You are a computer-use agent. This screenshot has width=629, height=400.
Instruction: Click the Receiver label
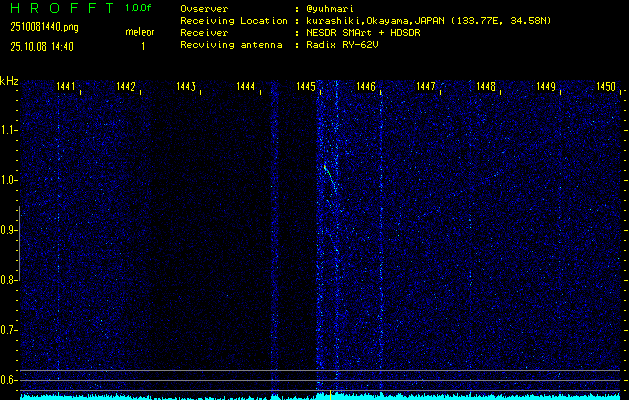click(x=204, y=33)
